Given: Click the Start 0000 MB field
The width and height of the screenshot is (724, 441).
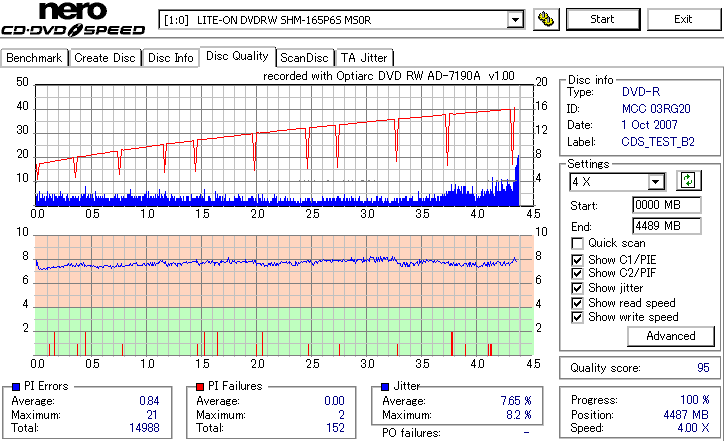Looking at the screenshot, I should coord(666,205).
